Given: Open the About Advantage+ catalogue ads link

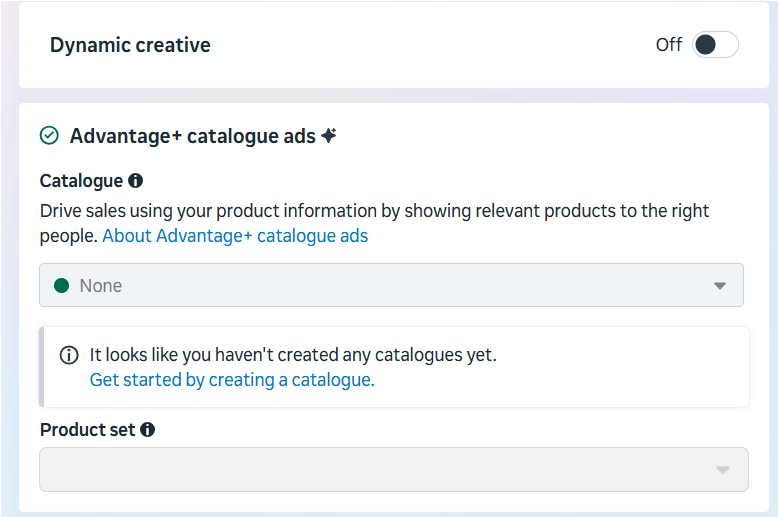Looking at the screenshot, I should coord(235,236).
